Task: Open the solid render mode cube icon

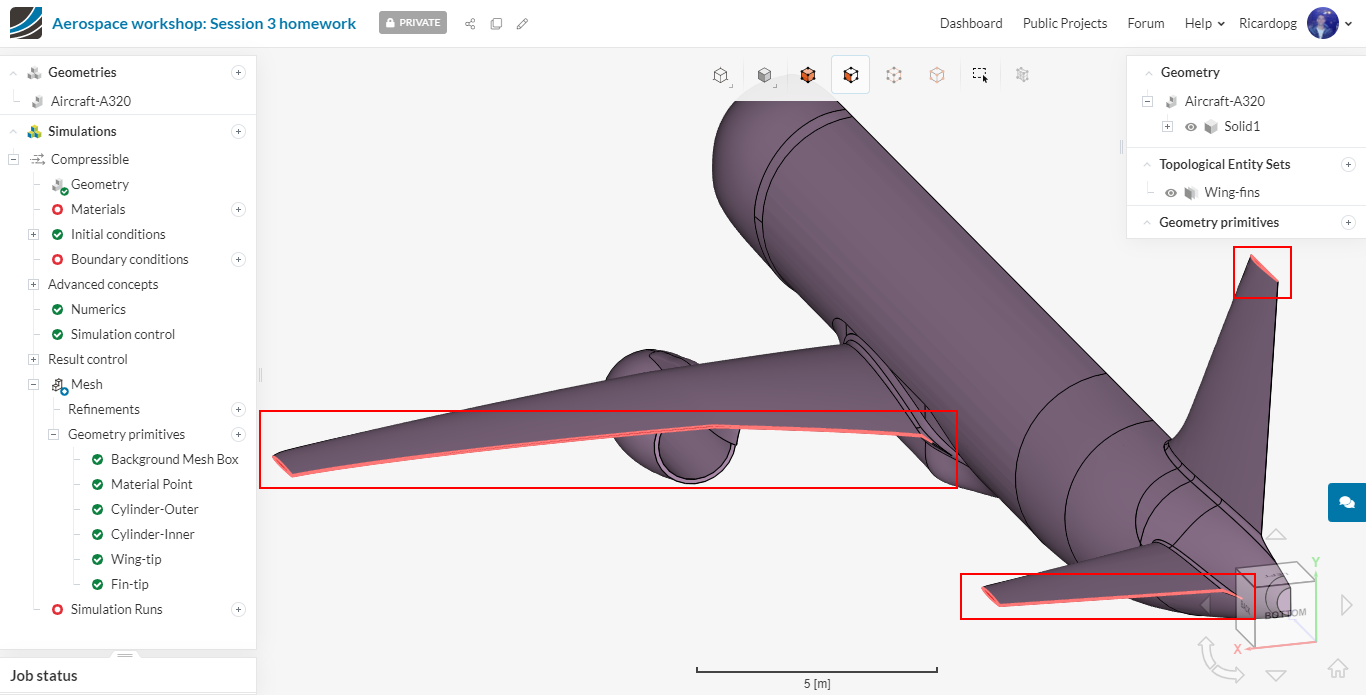Action: click(764, 75)
